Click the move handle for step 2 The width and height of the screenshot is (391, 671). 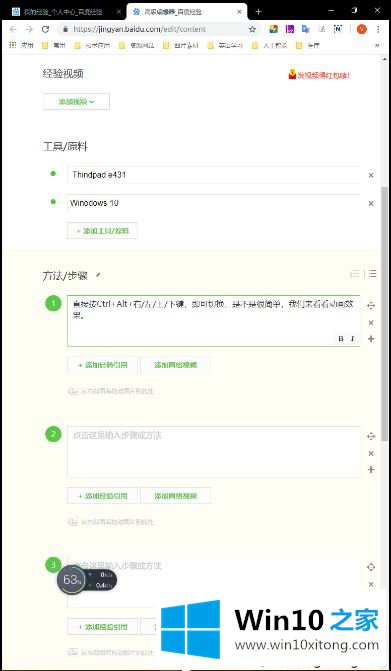[x=371, y=436]
